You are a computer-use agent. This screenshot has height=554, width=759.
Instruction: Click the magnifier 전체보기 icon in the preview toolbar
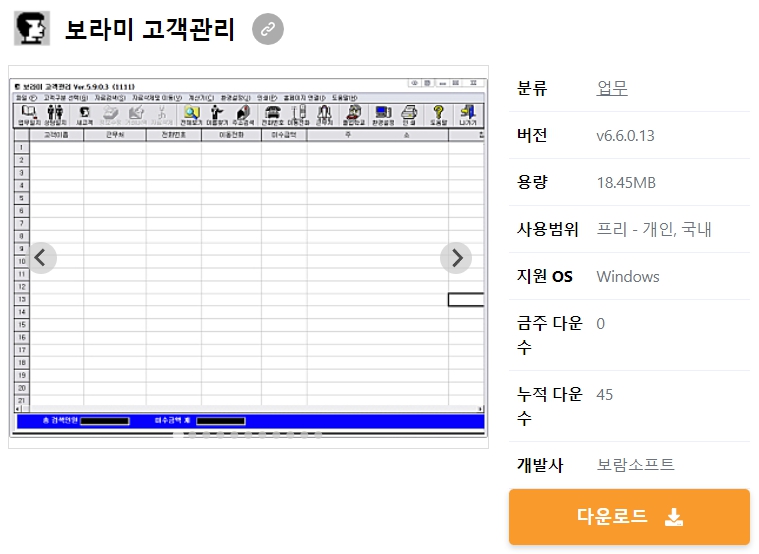[x=191, y=115]
